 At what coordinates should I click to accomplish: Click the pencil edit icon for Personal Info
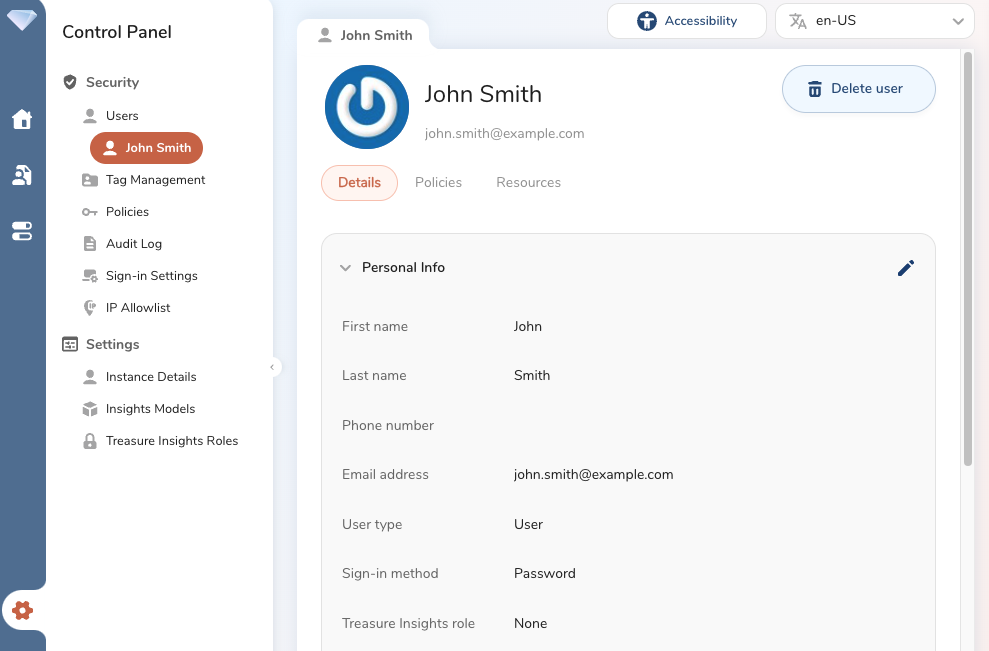pos(906,268)
